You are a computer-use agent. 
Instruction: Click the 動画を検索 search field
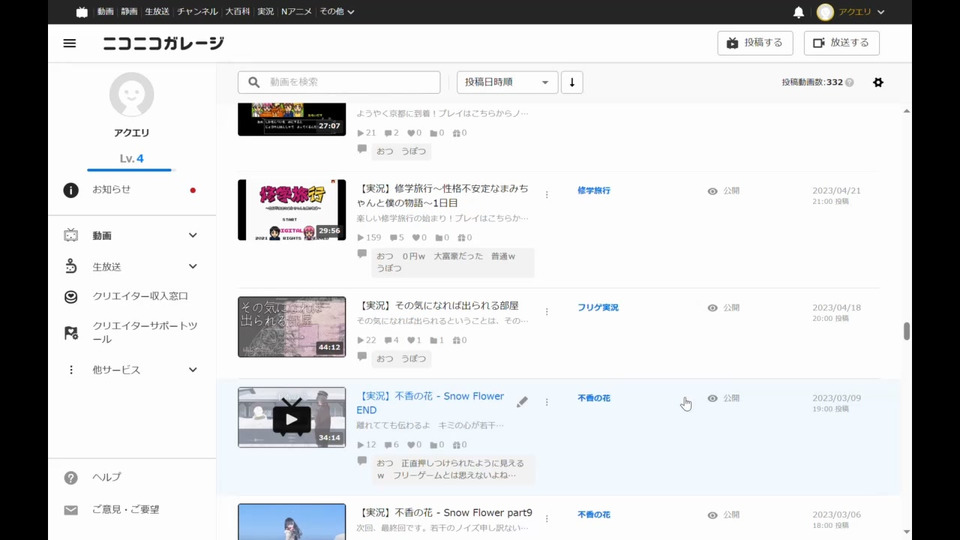point(339,82)
